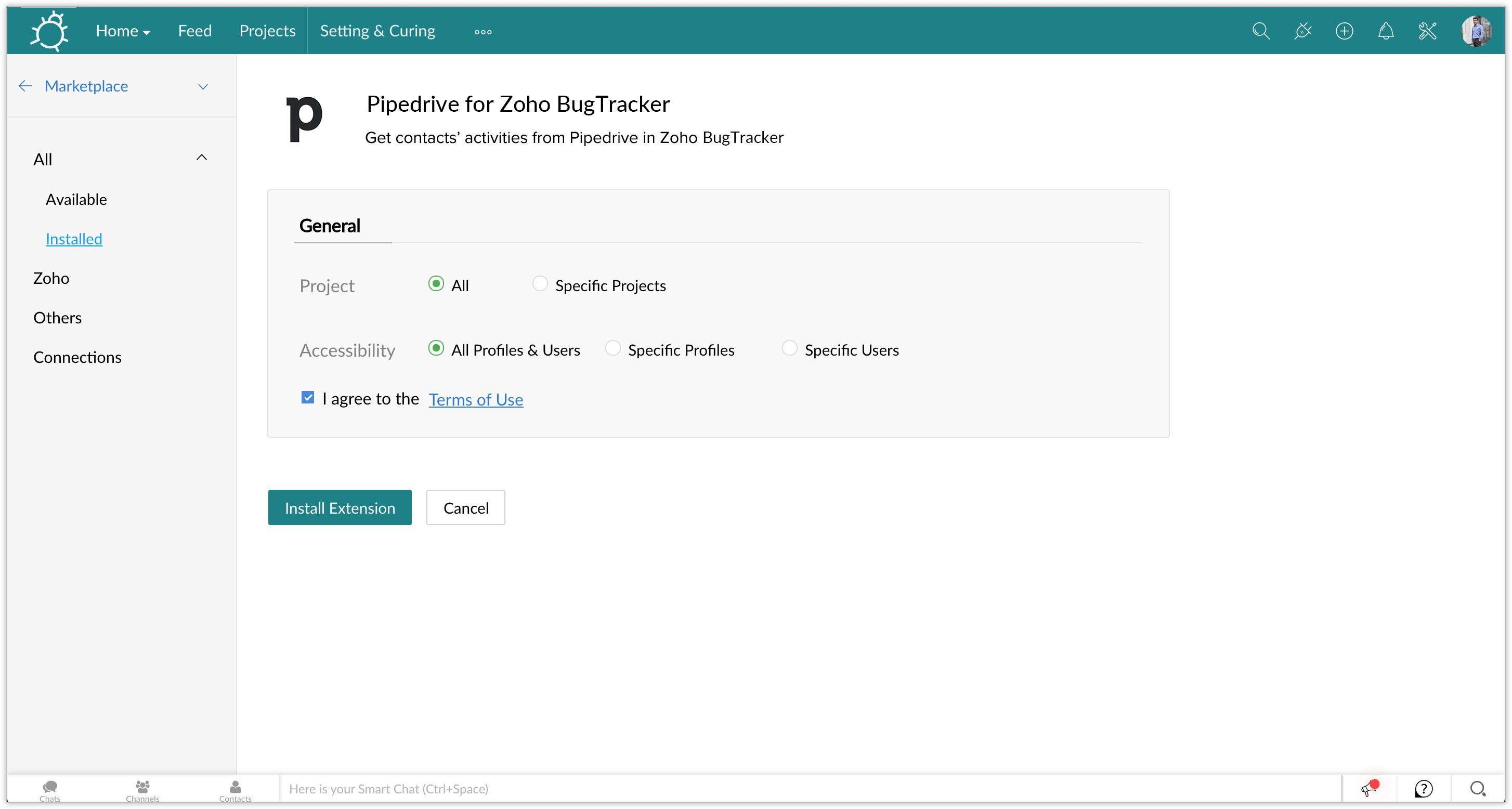Open the more options ellipsis in navbar

483,32
